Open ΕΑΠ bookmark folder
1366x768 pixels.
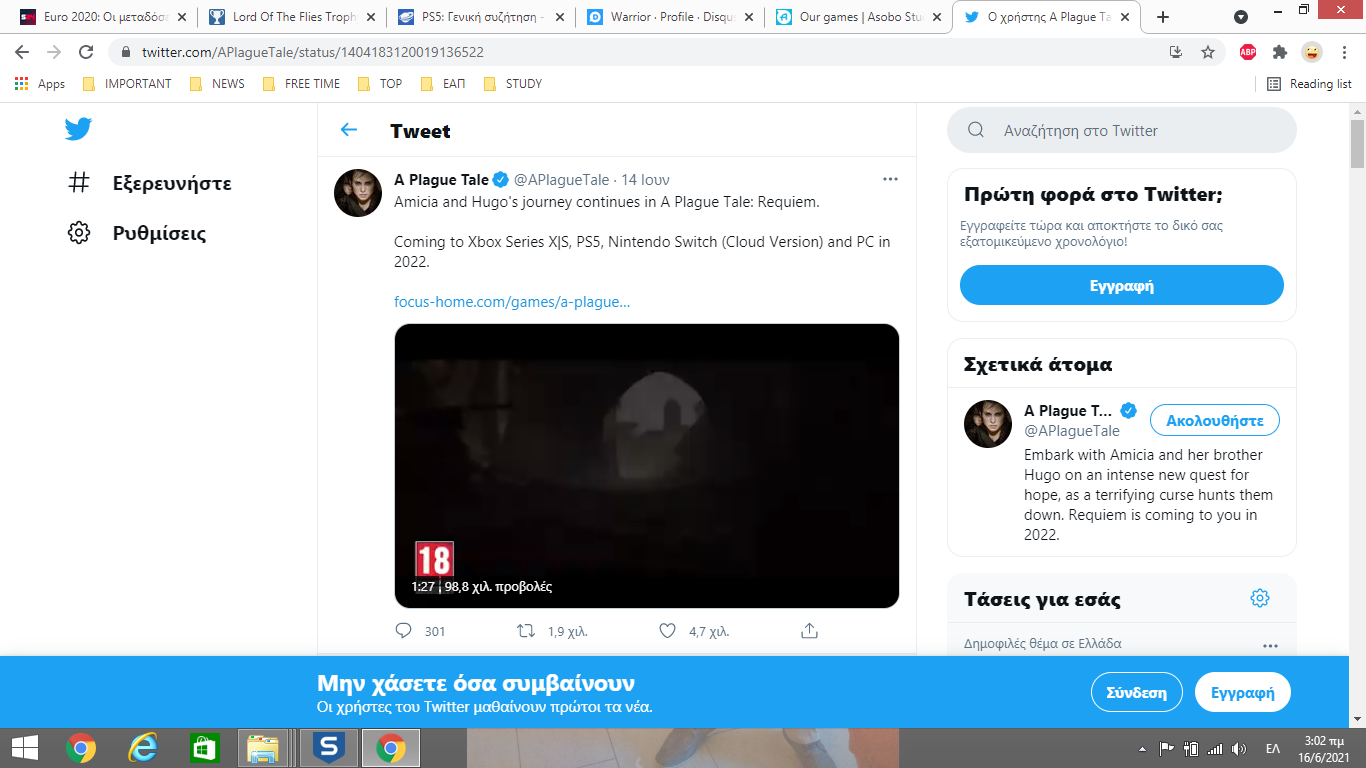[443, 84]
